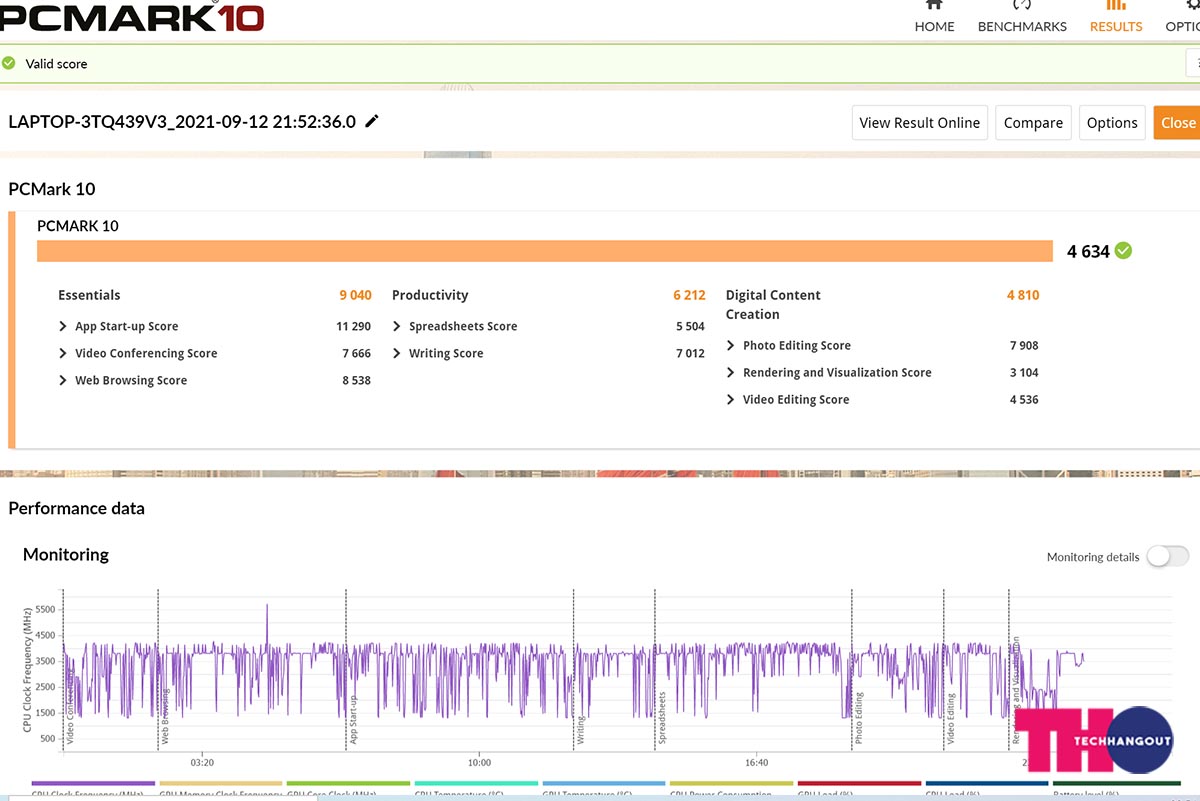Viewport: 1200px width, 801px height.
Task: Switch to the RESULTS tab
Action: [x=1116, y=17]
